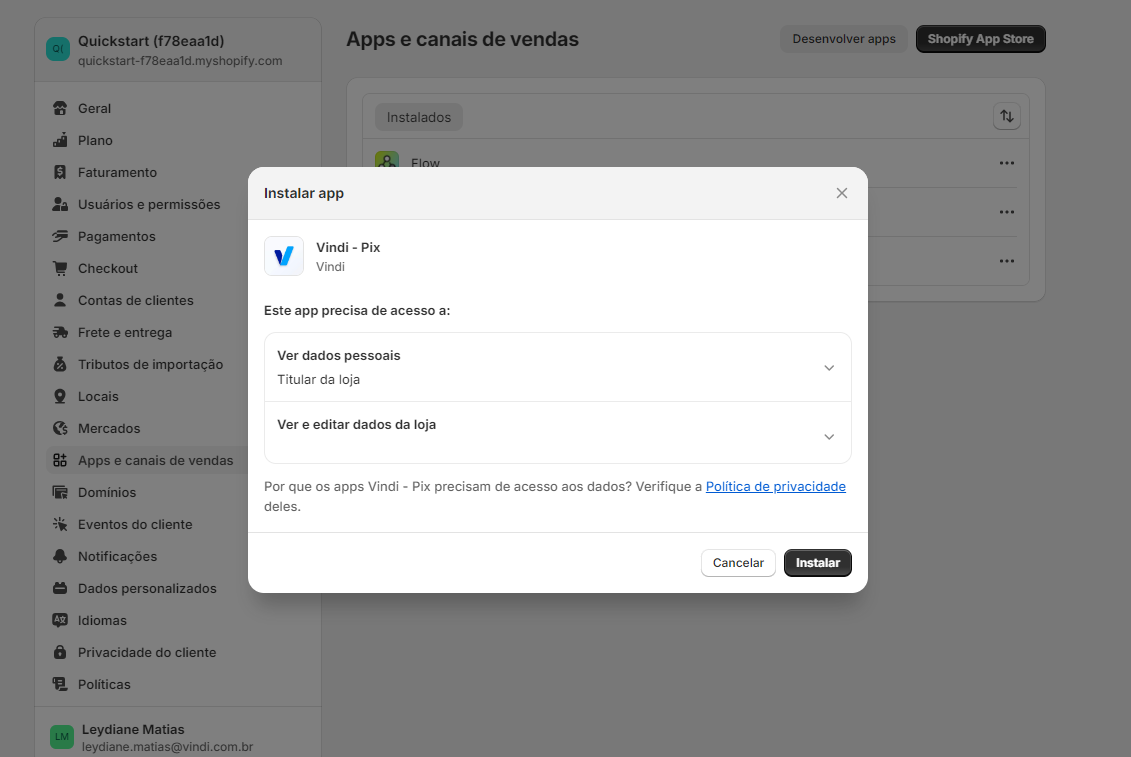
Task: Expand the Ver dados pessoais permission
Action: [557, 367]
